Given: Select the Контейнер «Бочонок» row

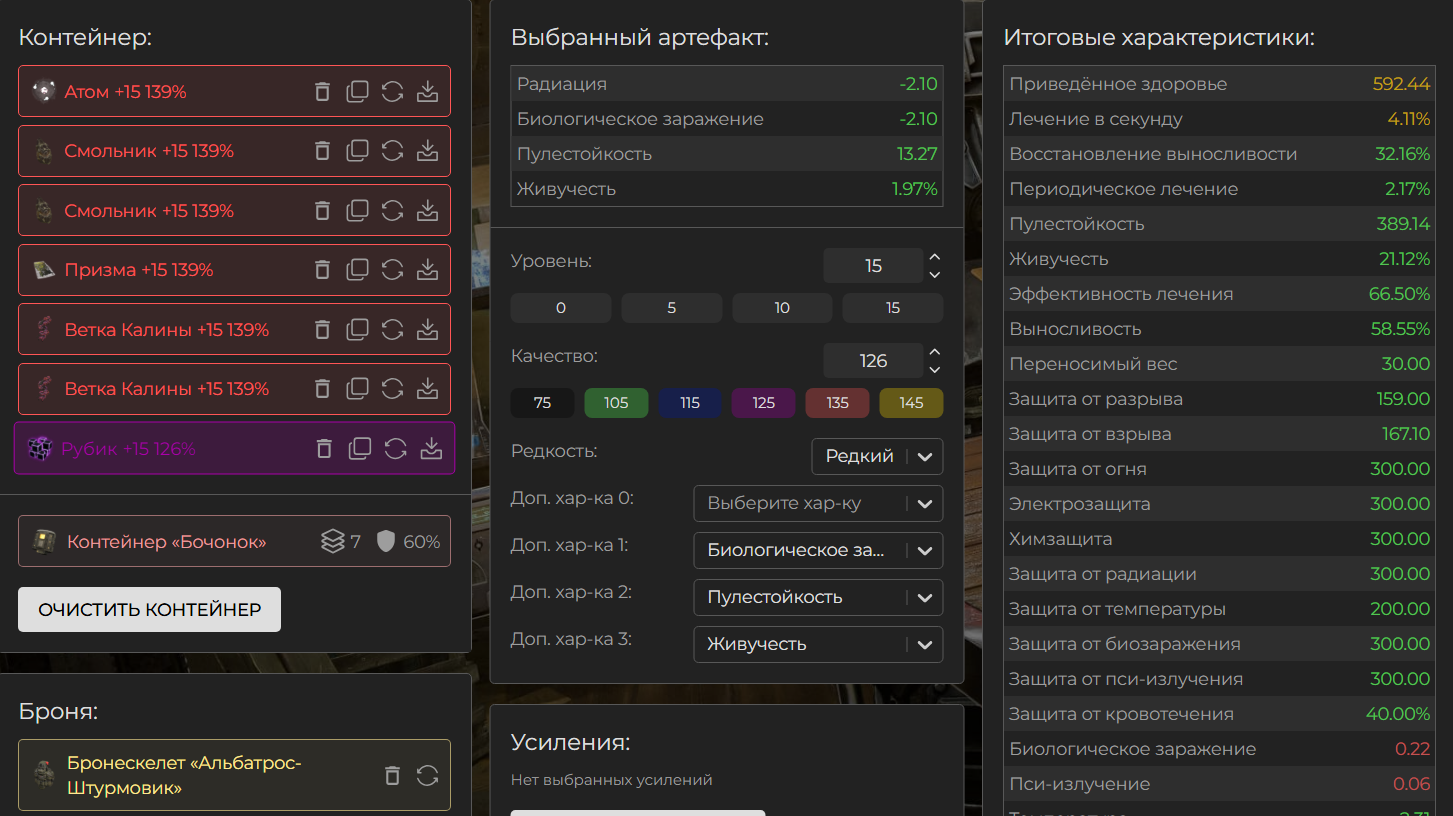Looking at the screenshot, I should [234, 541].
